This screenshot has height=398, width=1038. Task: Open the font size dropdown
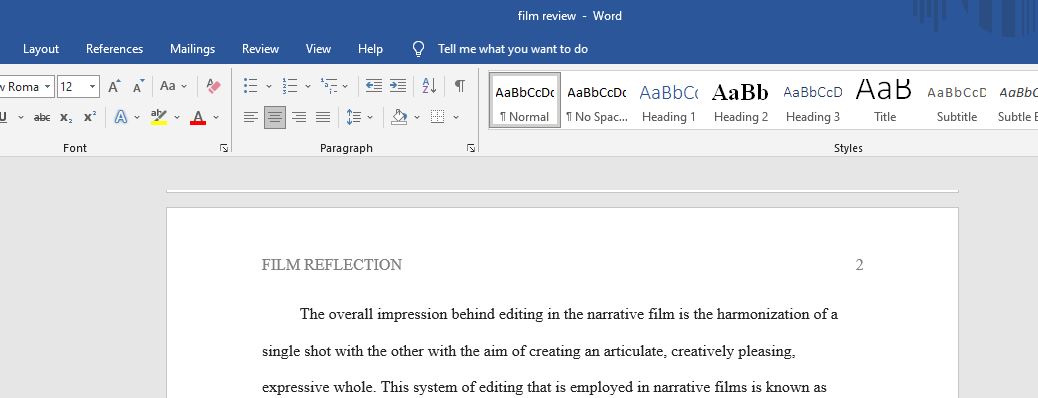93,87
